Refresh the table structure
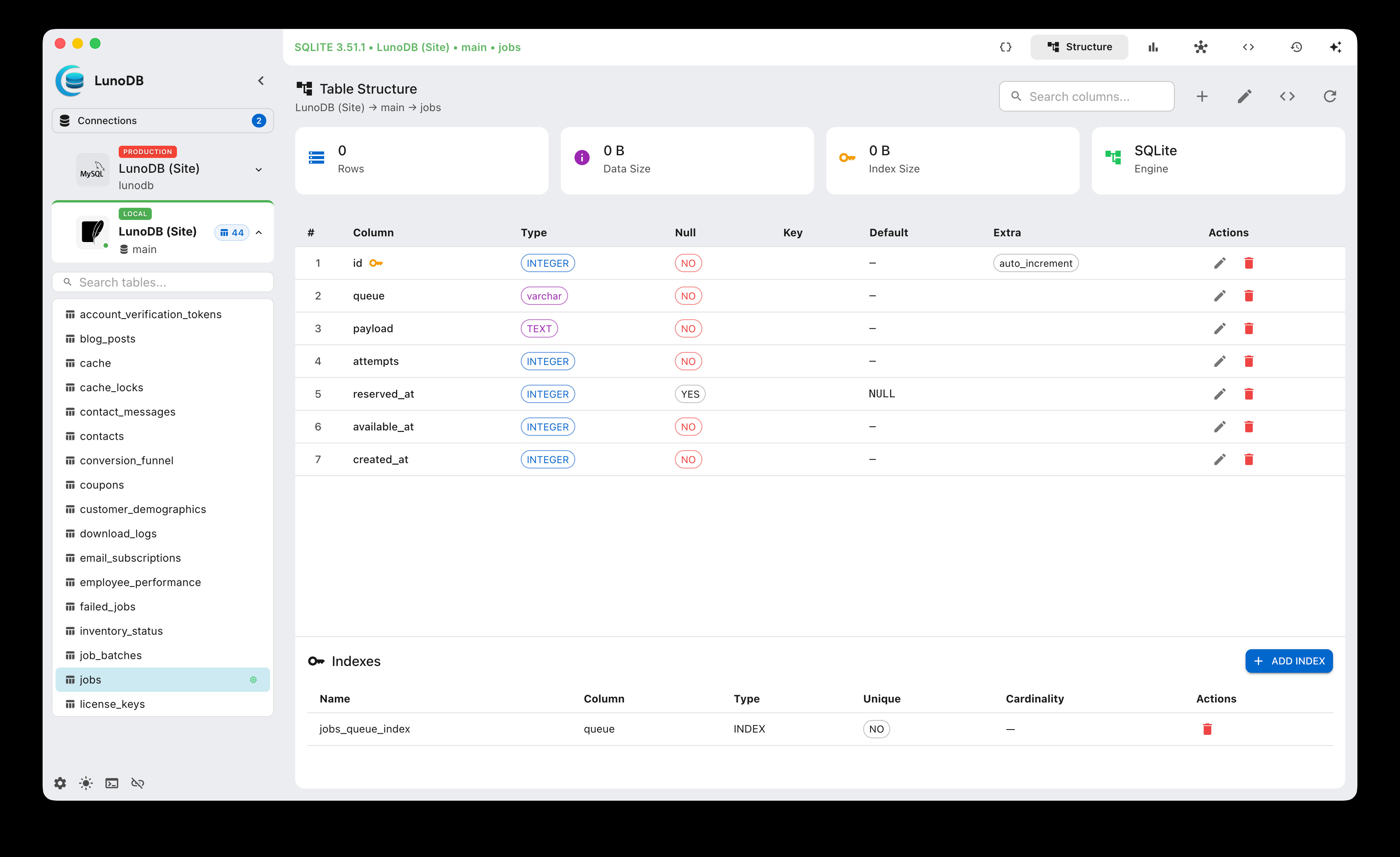Viewport: 1400px width, 857px height. [1330, 97]
